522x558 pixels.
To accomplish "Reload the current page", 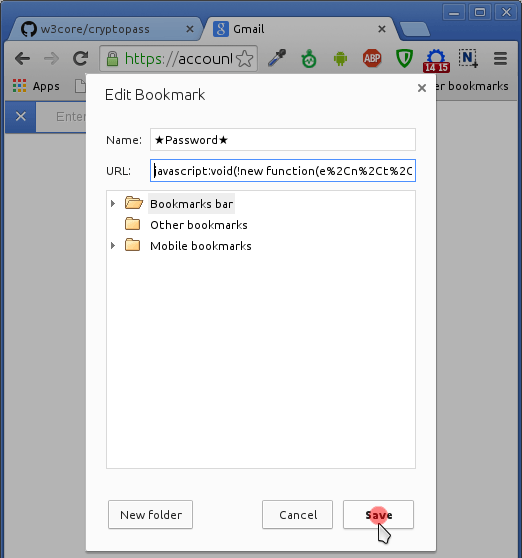I will pos(80,58).
